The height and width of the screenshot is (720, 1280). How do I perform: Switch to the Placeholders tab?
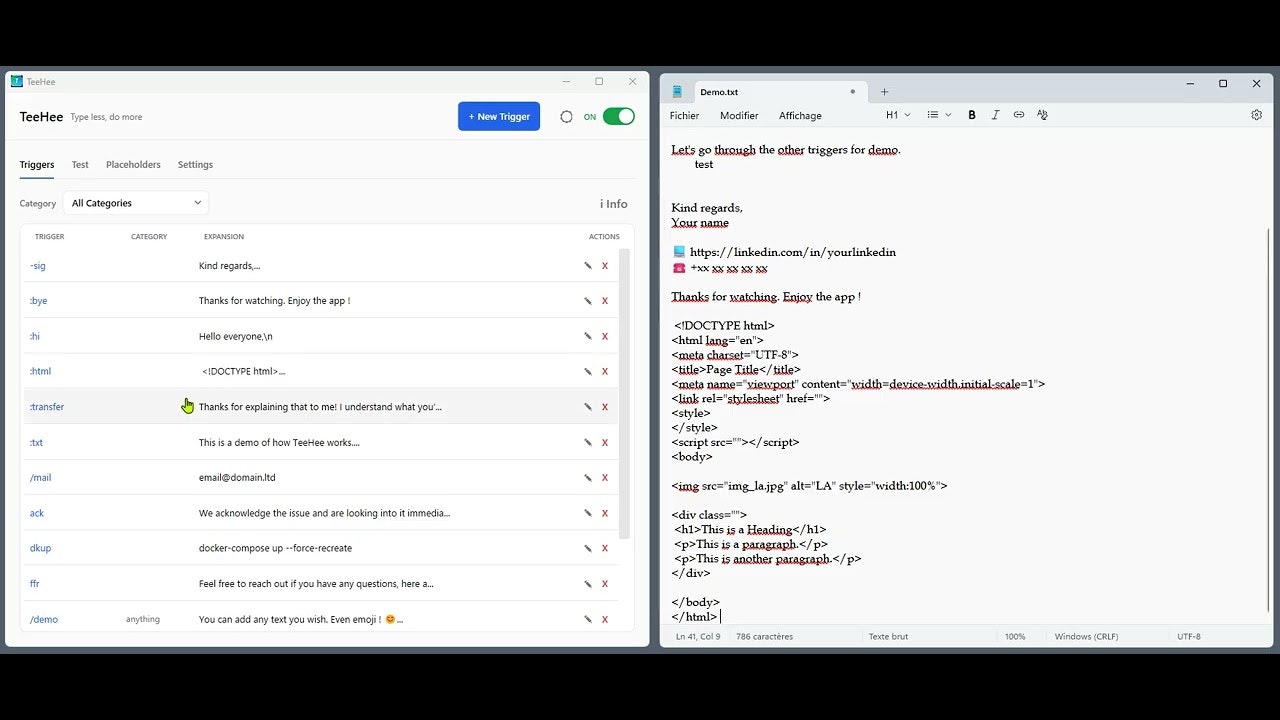(x=133, y=165)
